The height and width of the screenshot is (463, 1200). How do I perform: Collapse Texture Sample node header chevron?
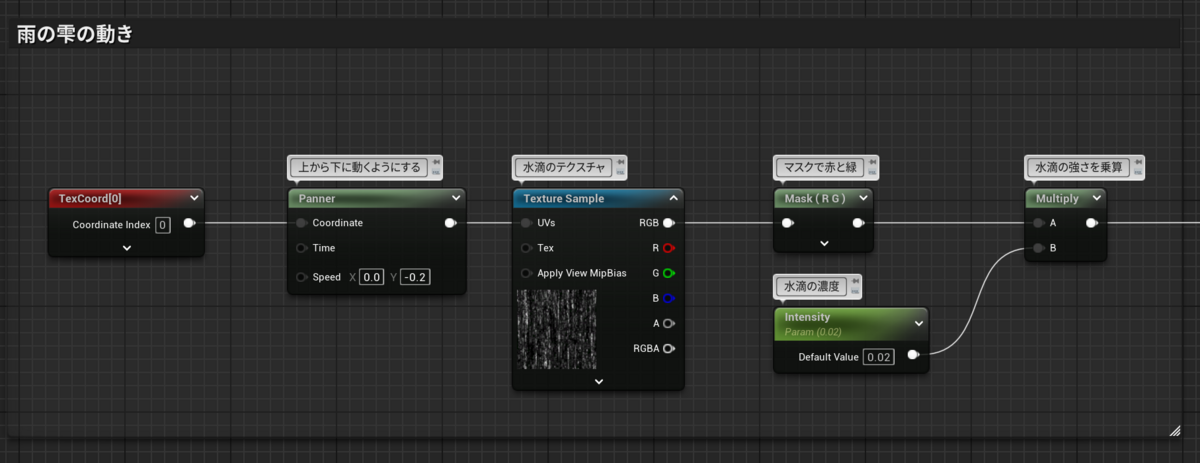tap(675, 198)
